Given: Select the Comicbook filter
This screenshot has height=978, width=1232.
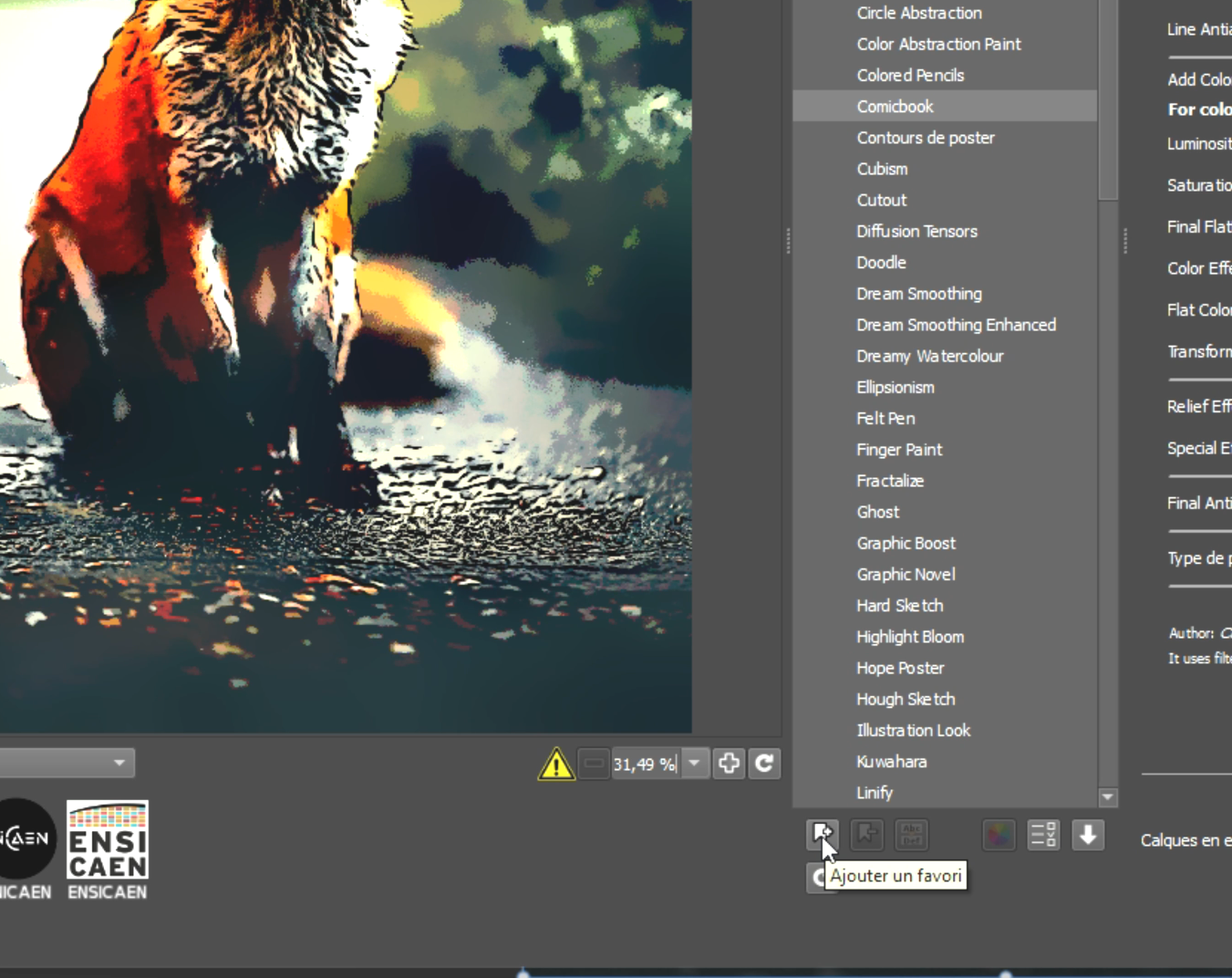Looking at the screenshot, I should click(x=895, y=106).
